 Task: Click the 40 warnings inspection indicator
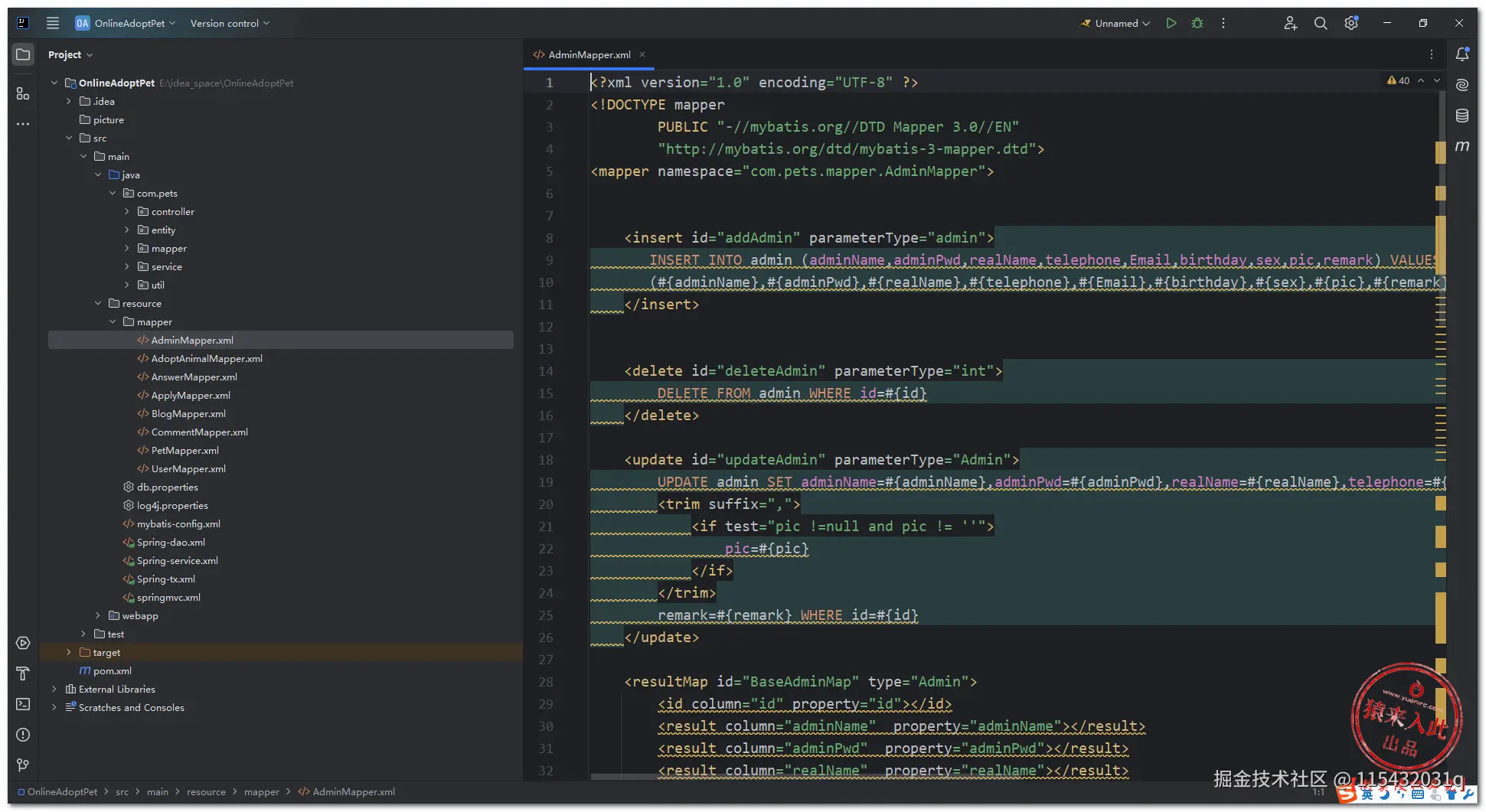pos(1398,80)
